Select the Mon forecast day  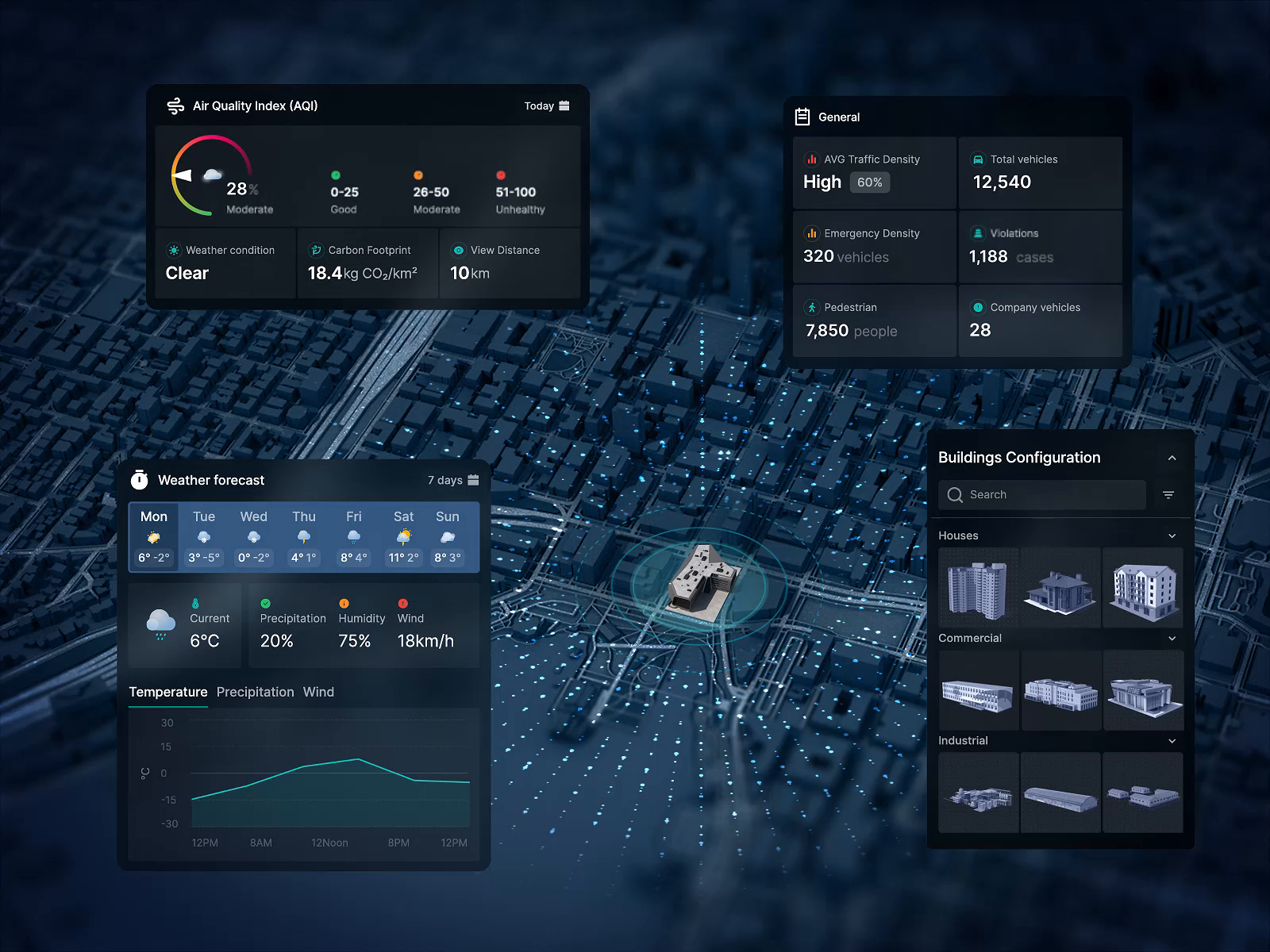[x=154, y=537]
